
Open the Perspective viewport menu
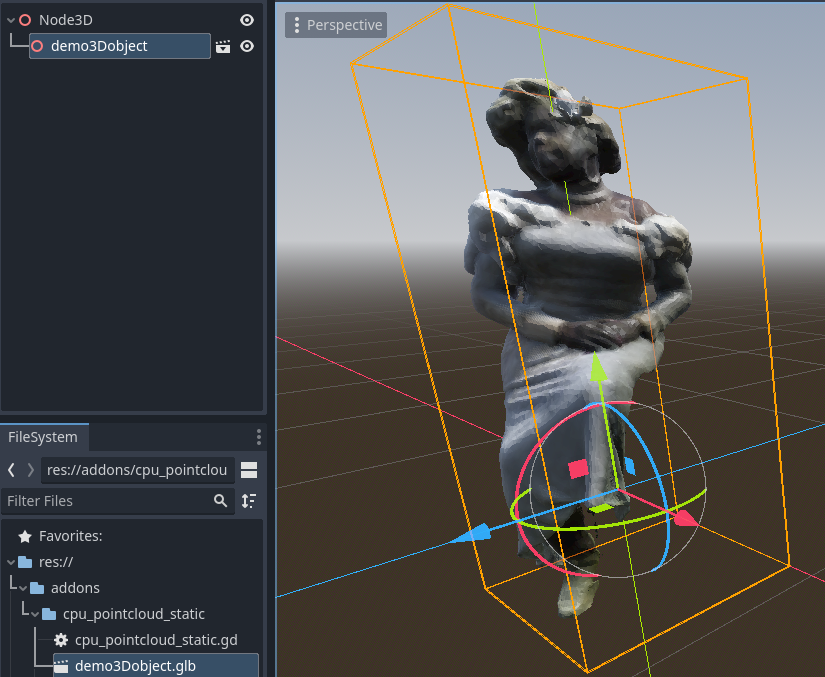(x=335, y=24)
